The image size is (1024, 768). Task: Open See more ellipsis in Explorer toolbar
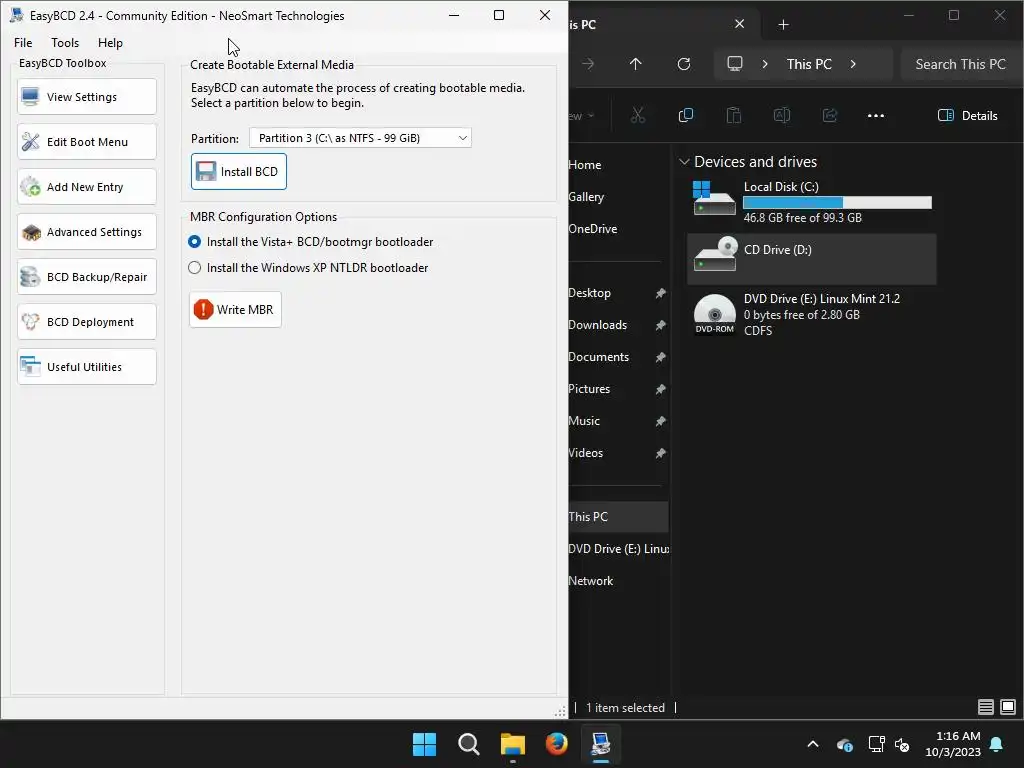coord(876,116)
